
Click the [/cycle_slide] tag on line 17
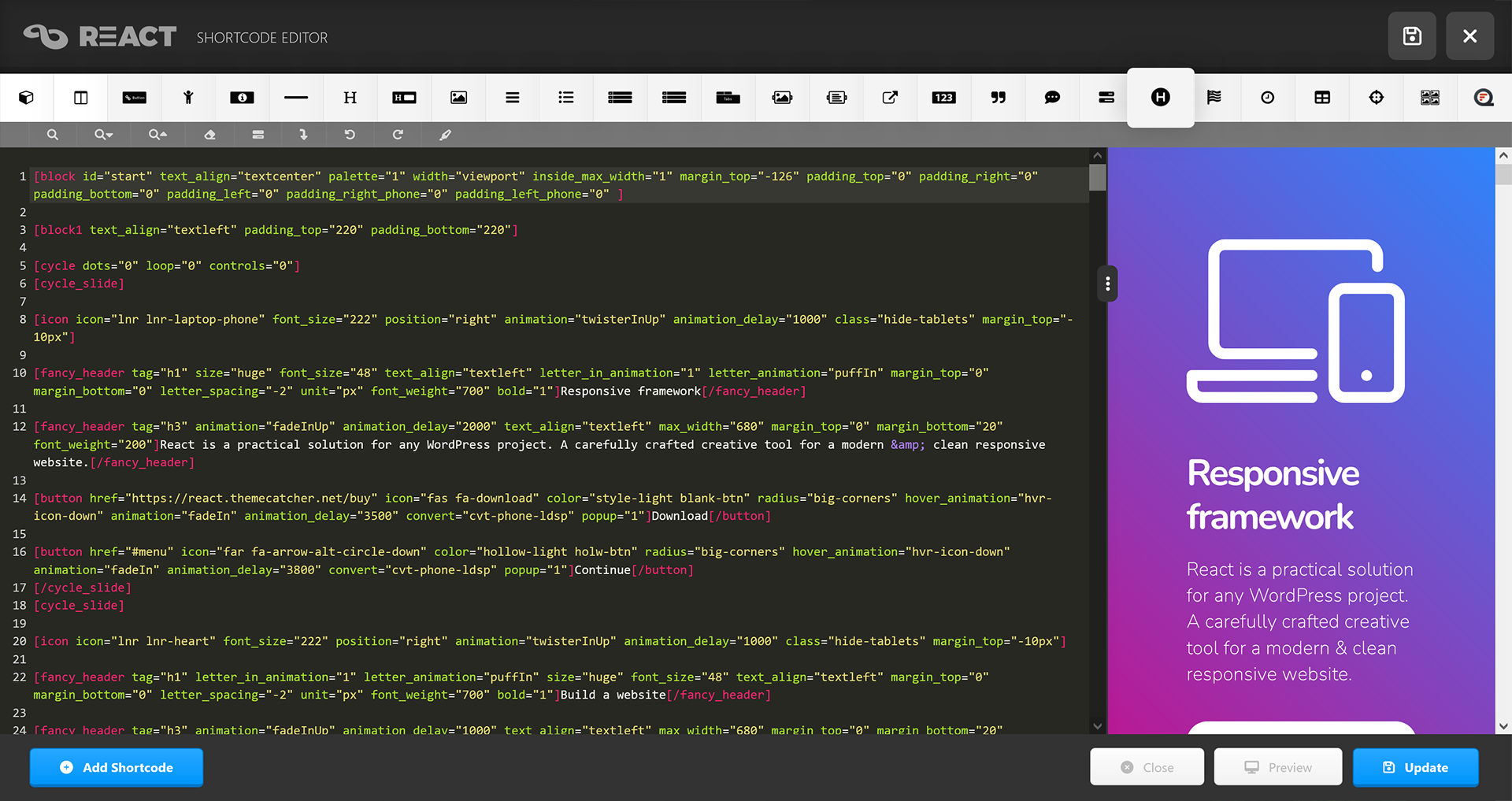pyautogui.click(x=83, y=588)
